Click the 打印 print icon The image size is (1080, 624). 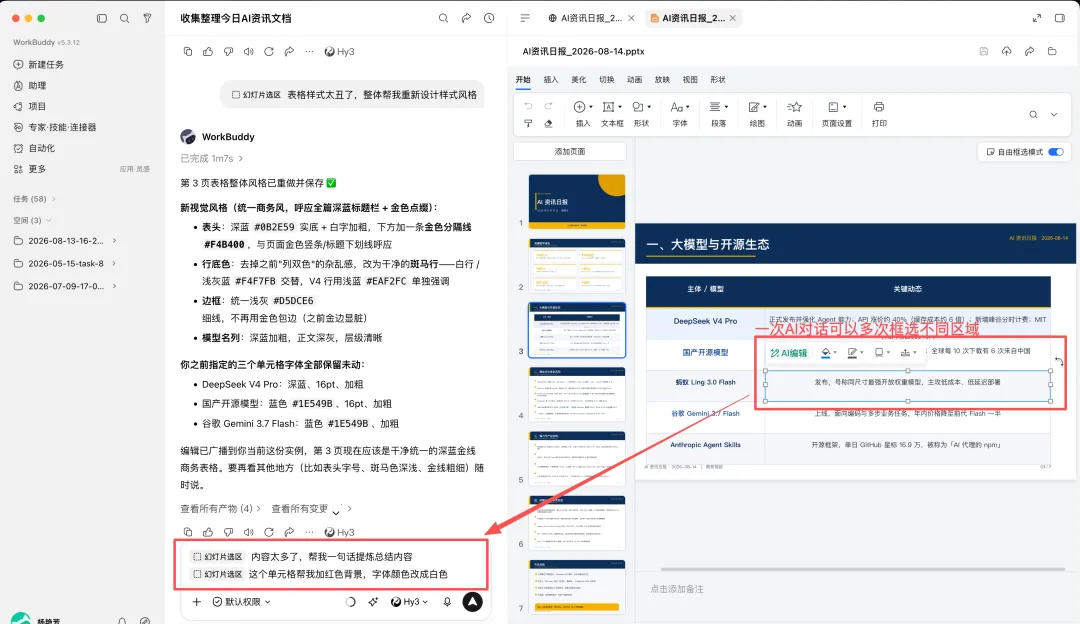[x=879, y=114]
